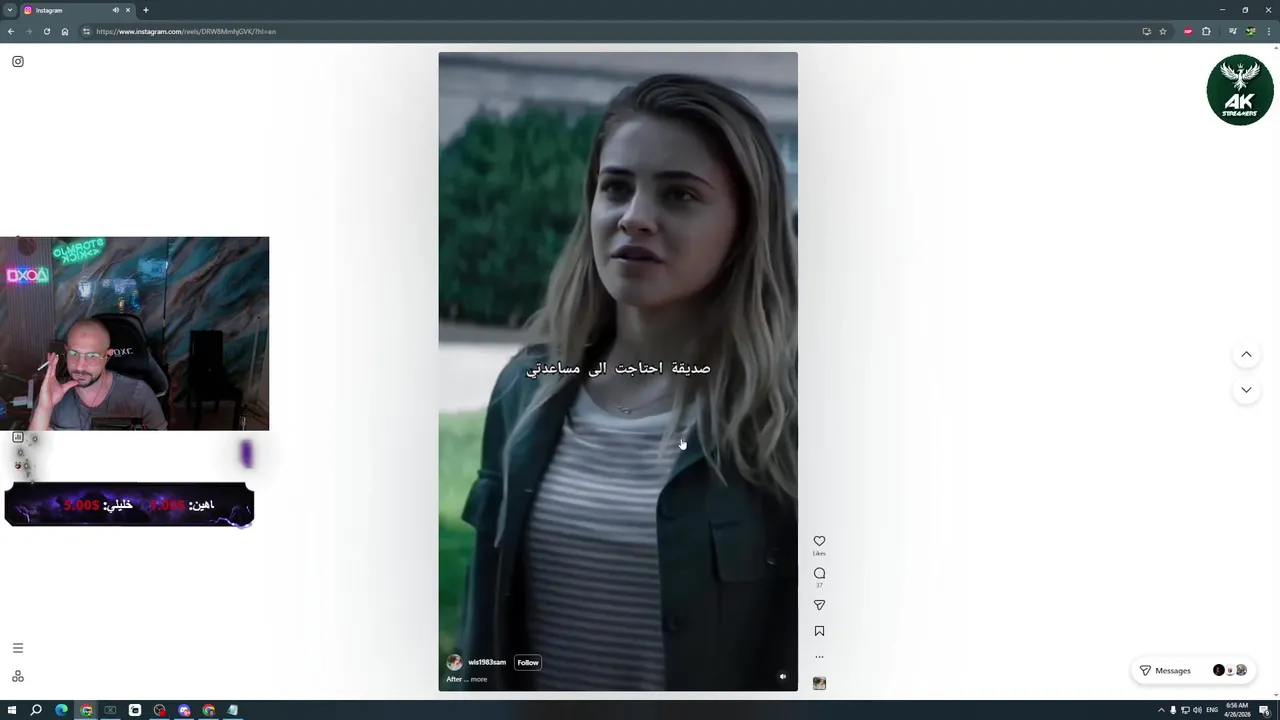Open Microsoft Edge from the taskbar
Image resolution: width=1280 pixels, height=720 pixels.
pos(61,710)
